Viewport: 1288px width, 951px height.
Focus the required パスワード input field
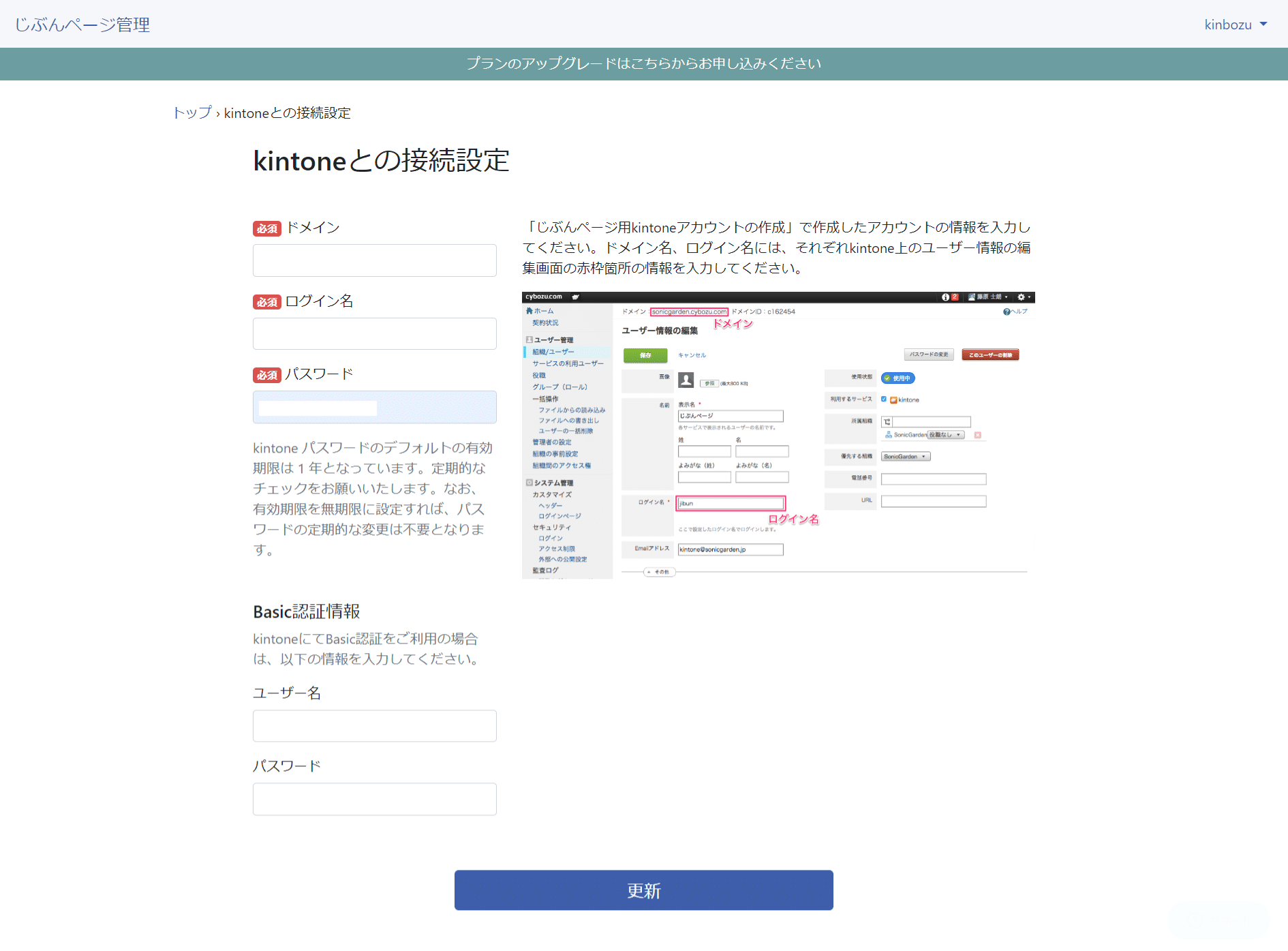coord(375,407)
